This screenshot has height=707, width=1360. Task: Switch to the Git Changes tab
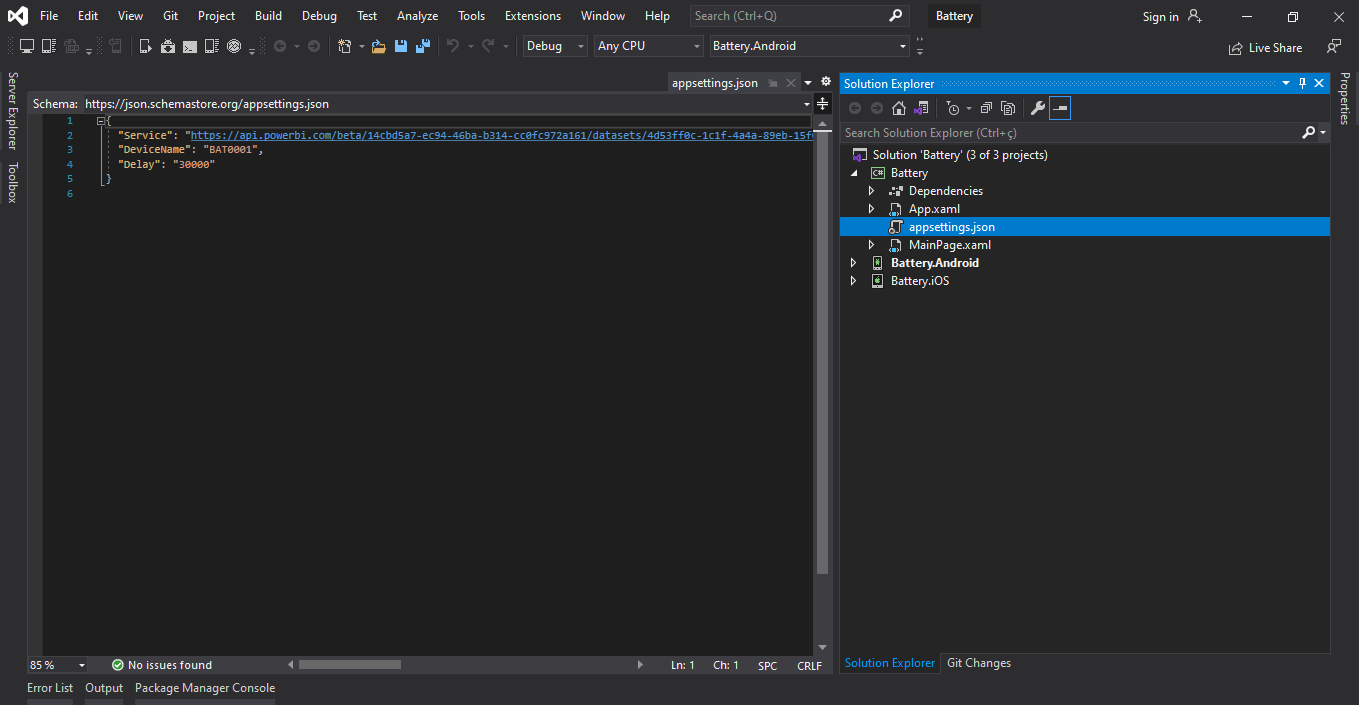pyautogui.click(x=978, y=662)
